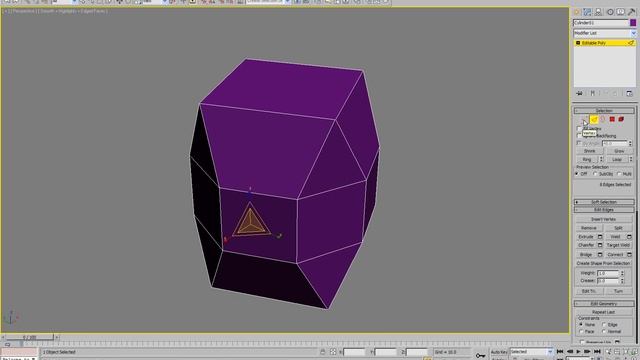This screenshot has width=640, height=360.
Task: Collapse the Selection rollout header
Action: [604, 111]
